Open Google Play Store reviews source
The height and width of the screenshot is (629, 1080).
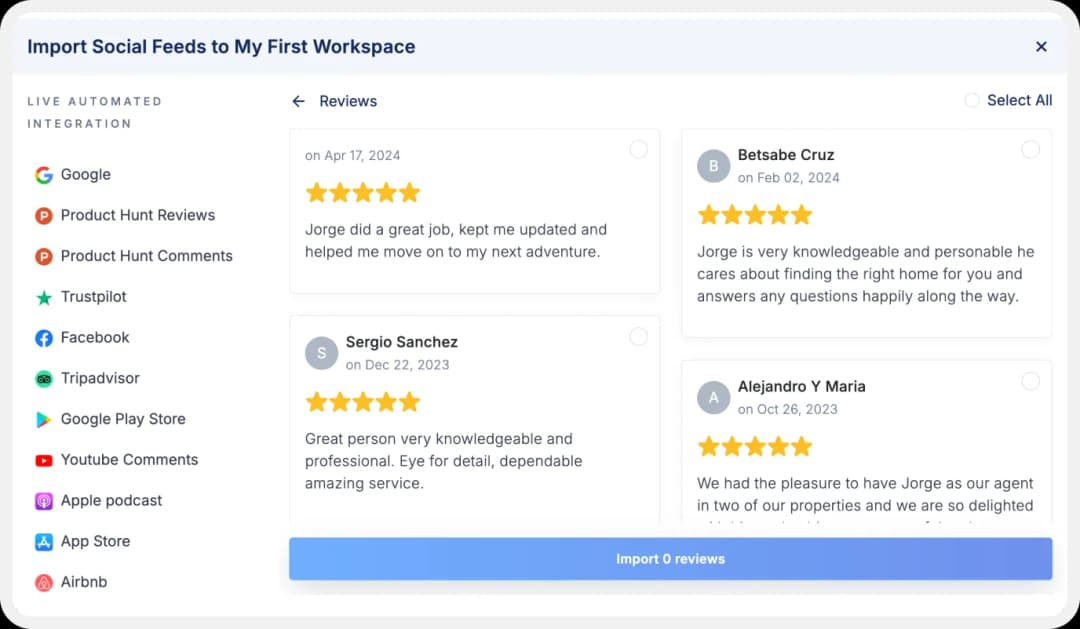[122, 419]
